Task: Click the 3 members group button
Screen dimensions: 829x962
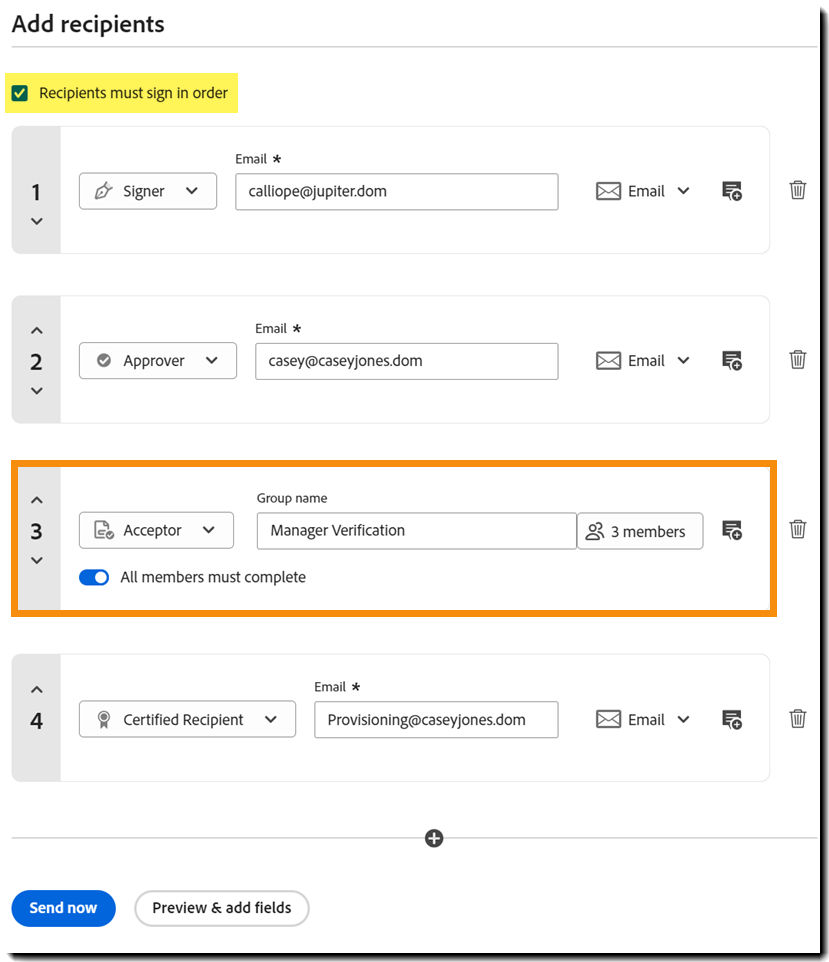Action: 640,531
